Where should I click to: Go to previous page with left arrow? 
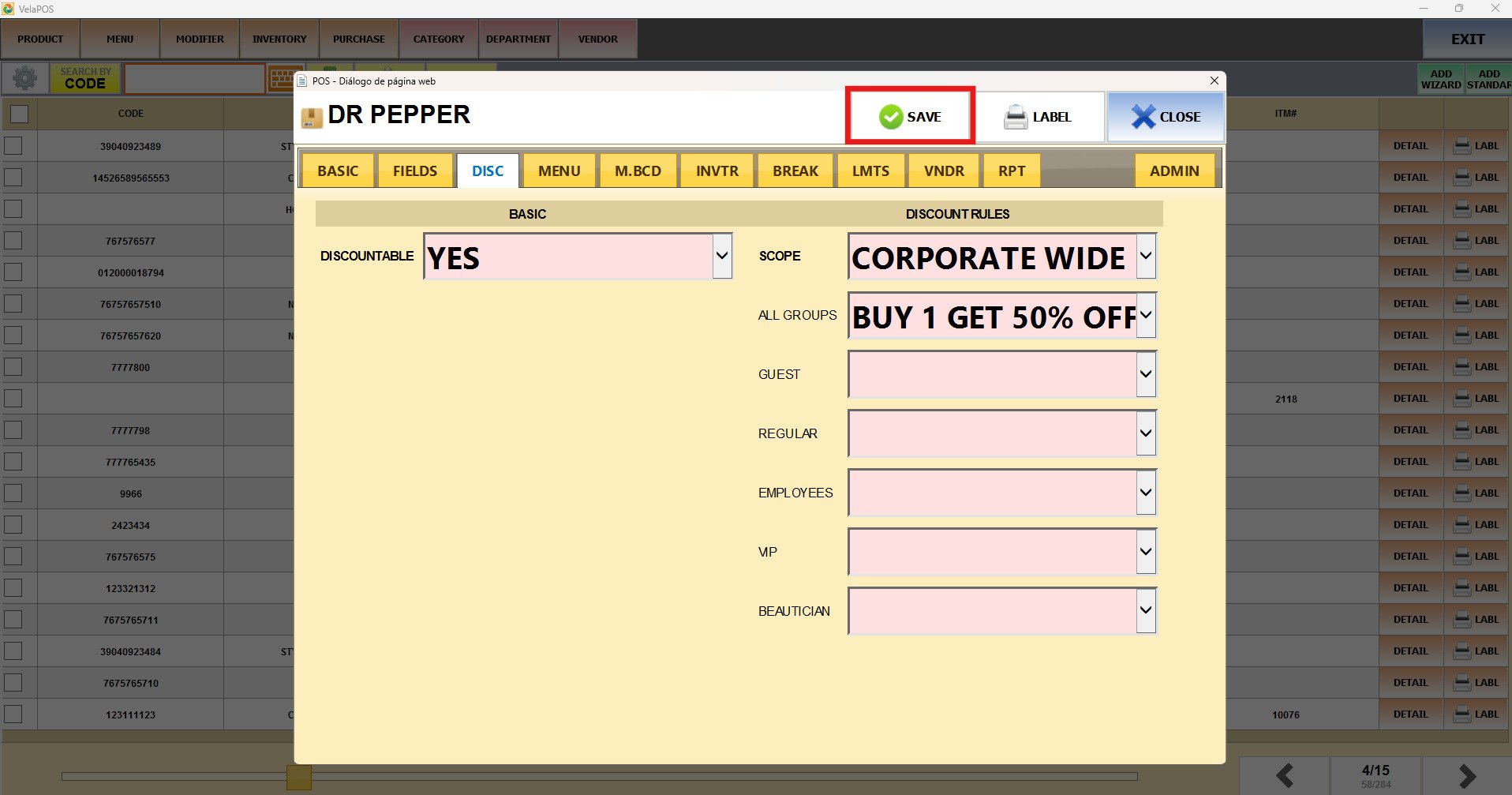coord(1284,775)
